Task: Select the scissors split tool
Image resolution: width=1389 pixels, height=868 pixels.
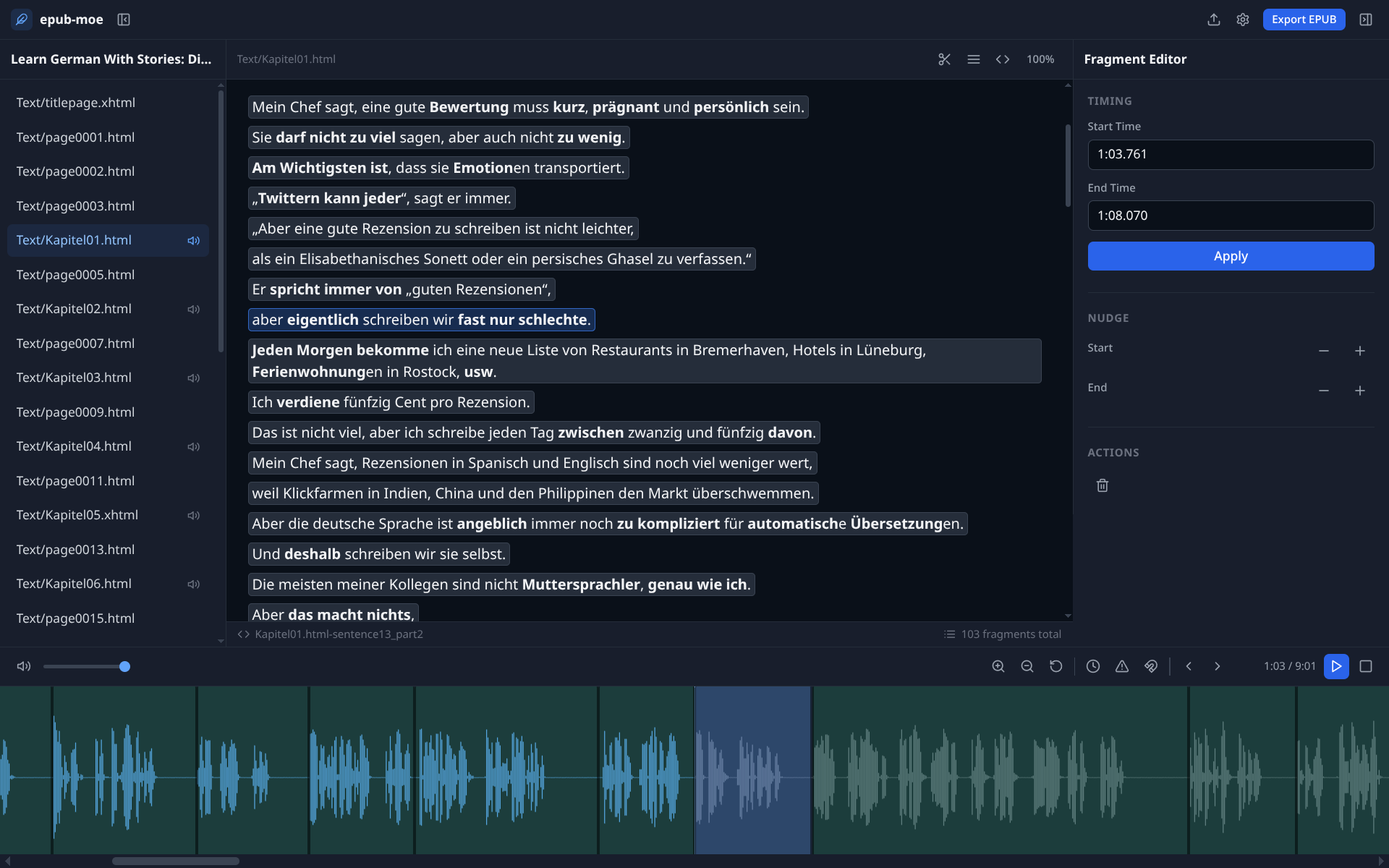Action: pos(944,59)
